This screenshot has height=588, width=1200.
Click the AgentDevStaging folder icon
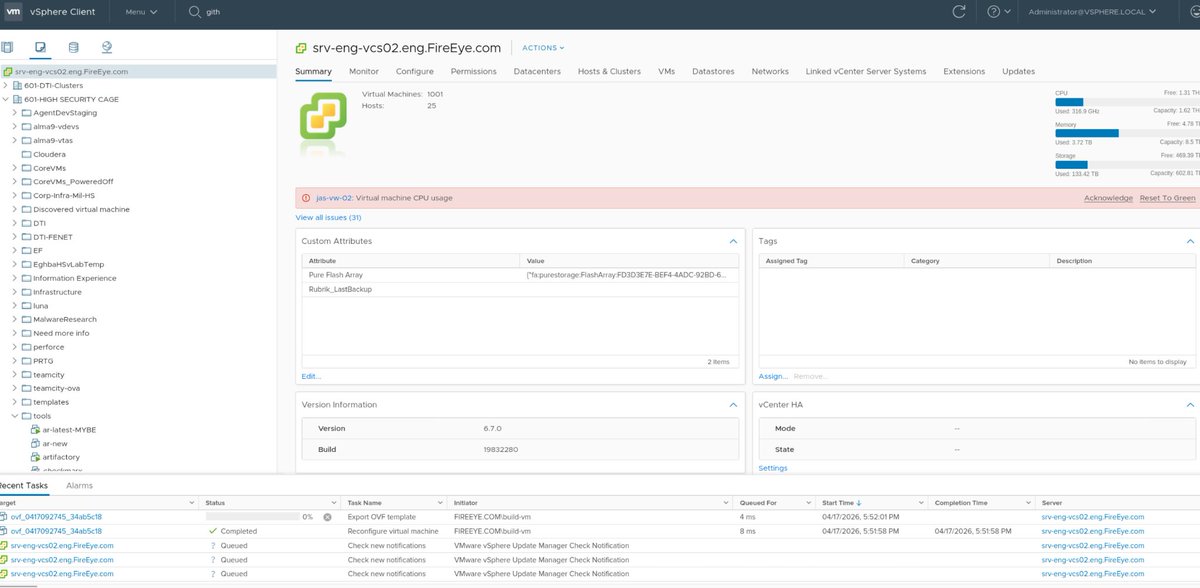[27, 113]
